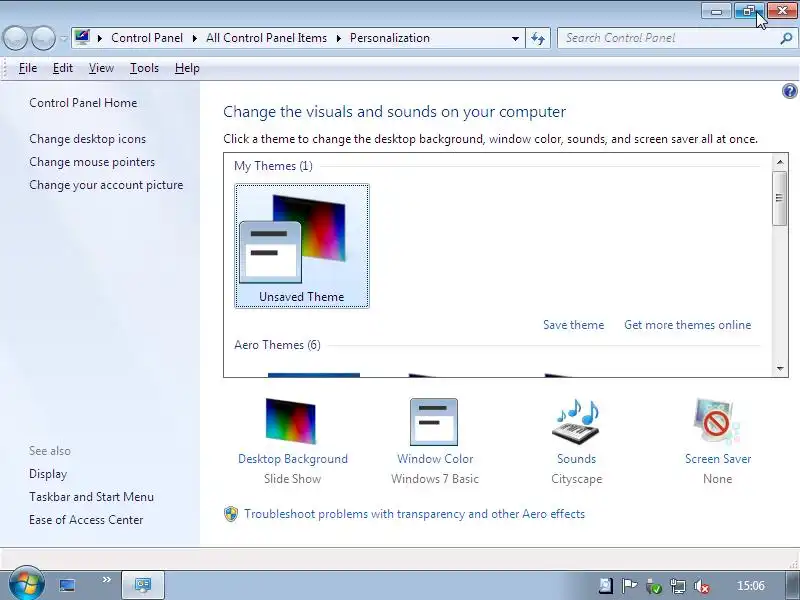800x600 pixels.
Task: Click the first tray icon left of flag
Action: pyautogui.click(x=606, y=586)
